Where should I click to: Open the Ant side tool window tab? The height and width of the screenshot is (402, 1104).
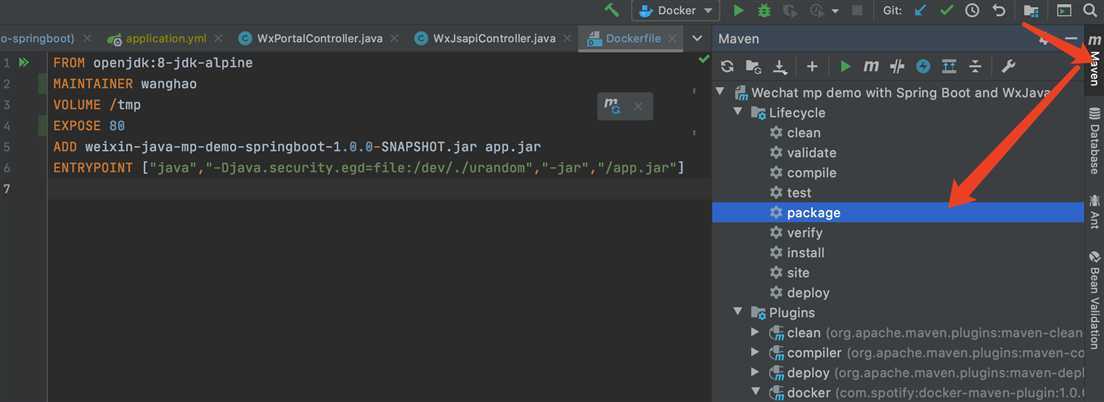[1094, 212]
